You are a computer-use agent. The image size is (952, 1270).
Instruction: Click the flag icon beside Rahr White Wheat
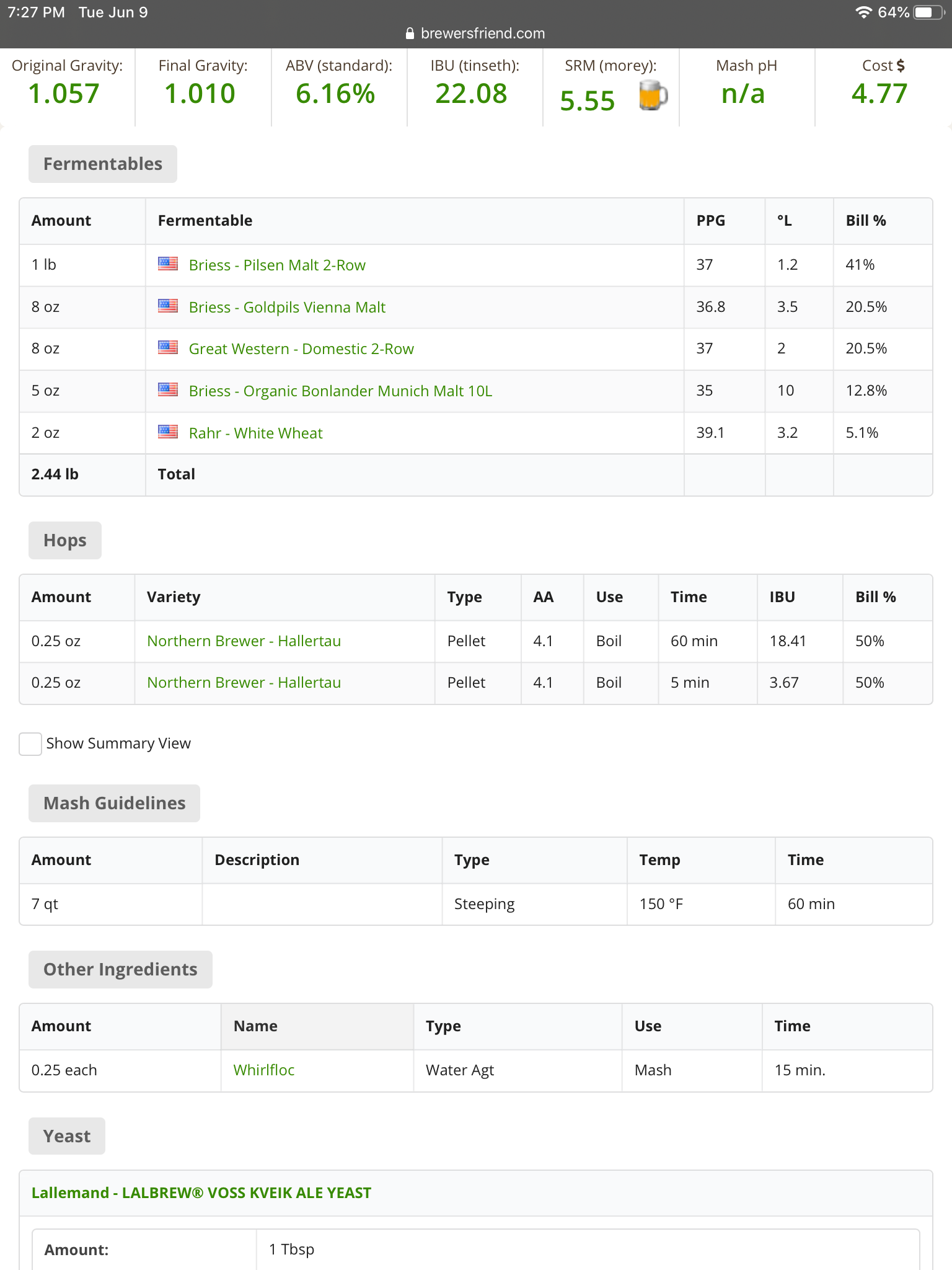pyautogui.click(x=168, y=432)
